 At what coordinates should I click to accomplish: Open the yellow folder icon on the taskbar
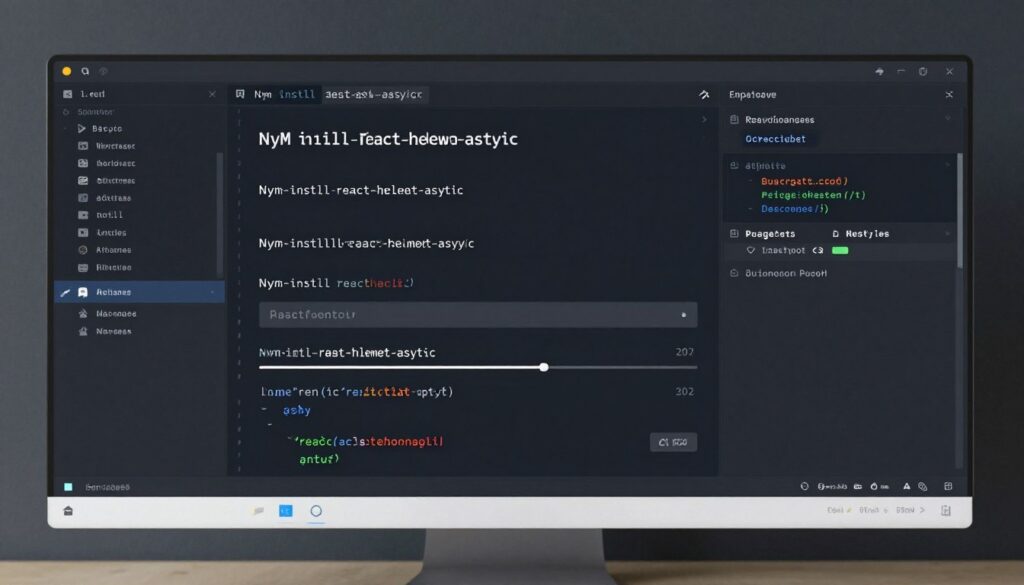(259, 511)
